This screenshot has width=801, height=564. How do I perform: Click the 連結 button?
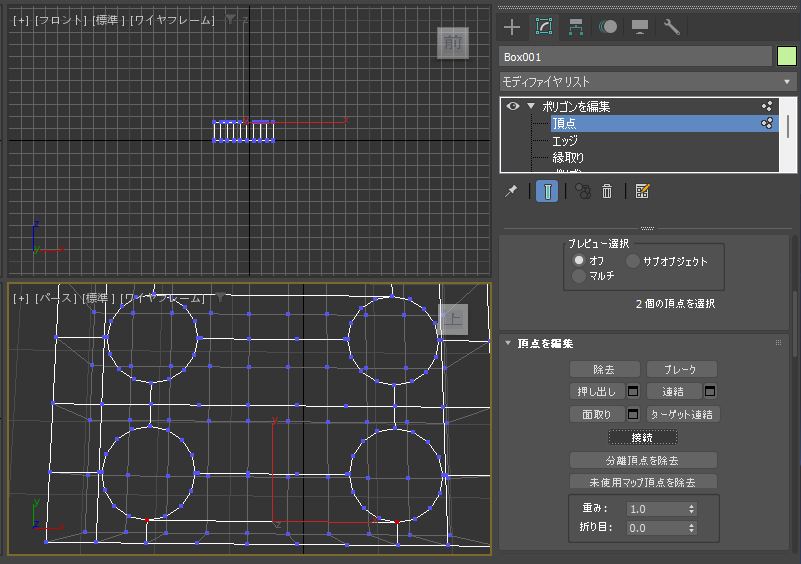[673, 391]
